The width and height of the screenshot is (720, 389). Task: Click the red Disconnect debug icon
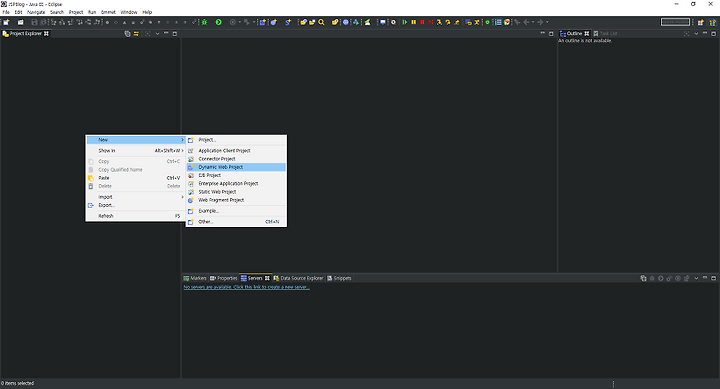pos(431,22)
